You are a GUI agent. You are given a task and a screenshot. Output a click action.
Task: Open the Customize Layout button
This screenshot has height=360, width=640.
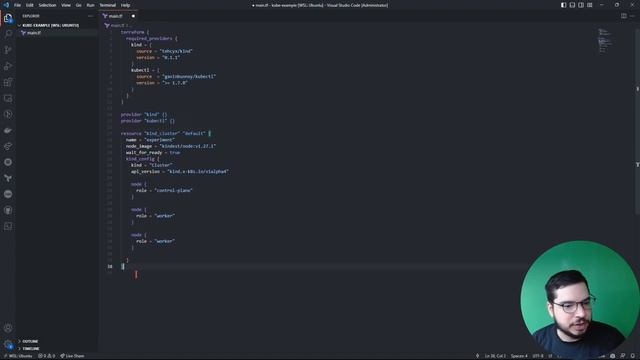coord(590,5)
